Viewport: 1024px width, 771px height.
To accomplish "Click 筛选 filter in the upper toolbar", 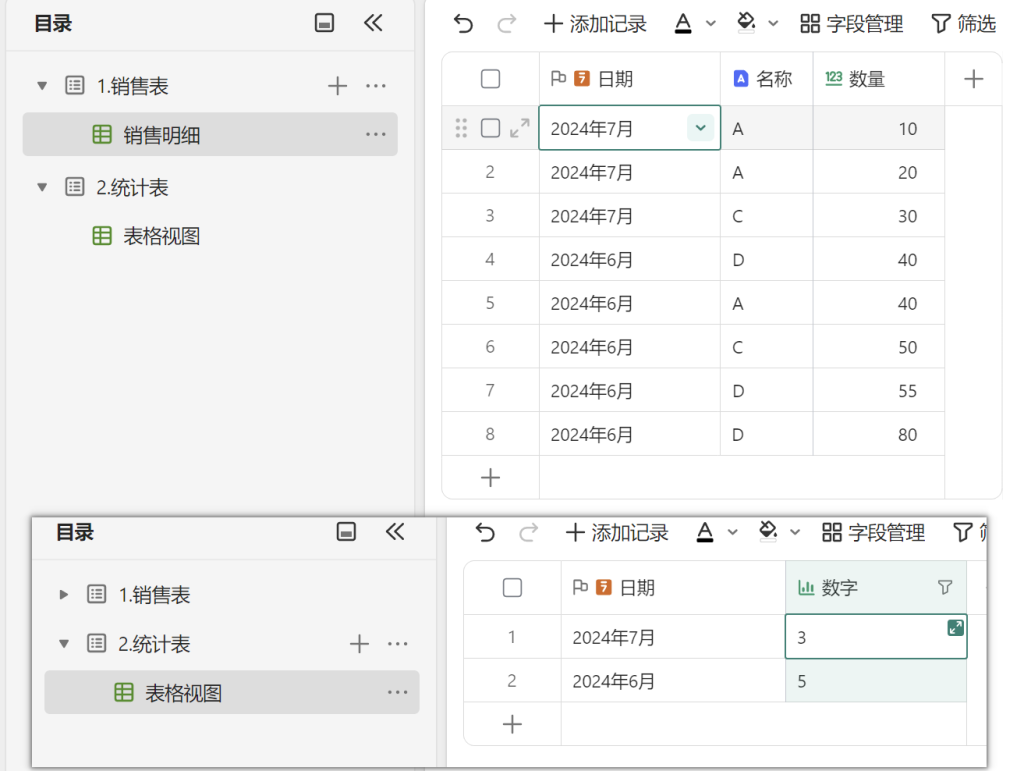I will pyautogui.click(x=963, y=24).
